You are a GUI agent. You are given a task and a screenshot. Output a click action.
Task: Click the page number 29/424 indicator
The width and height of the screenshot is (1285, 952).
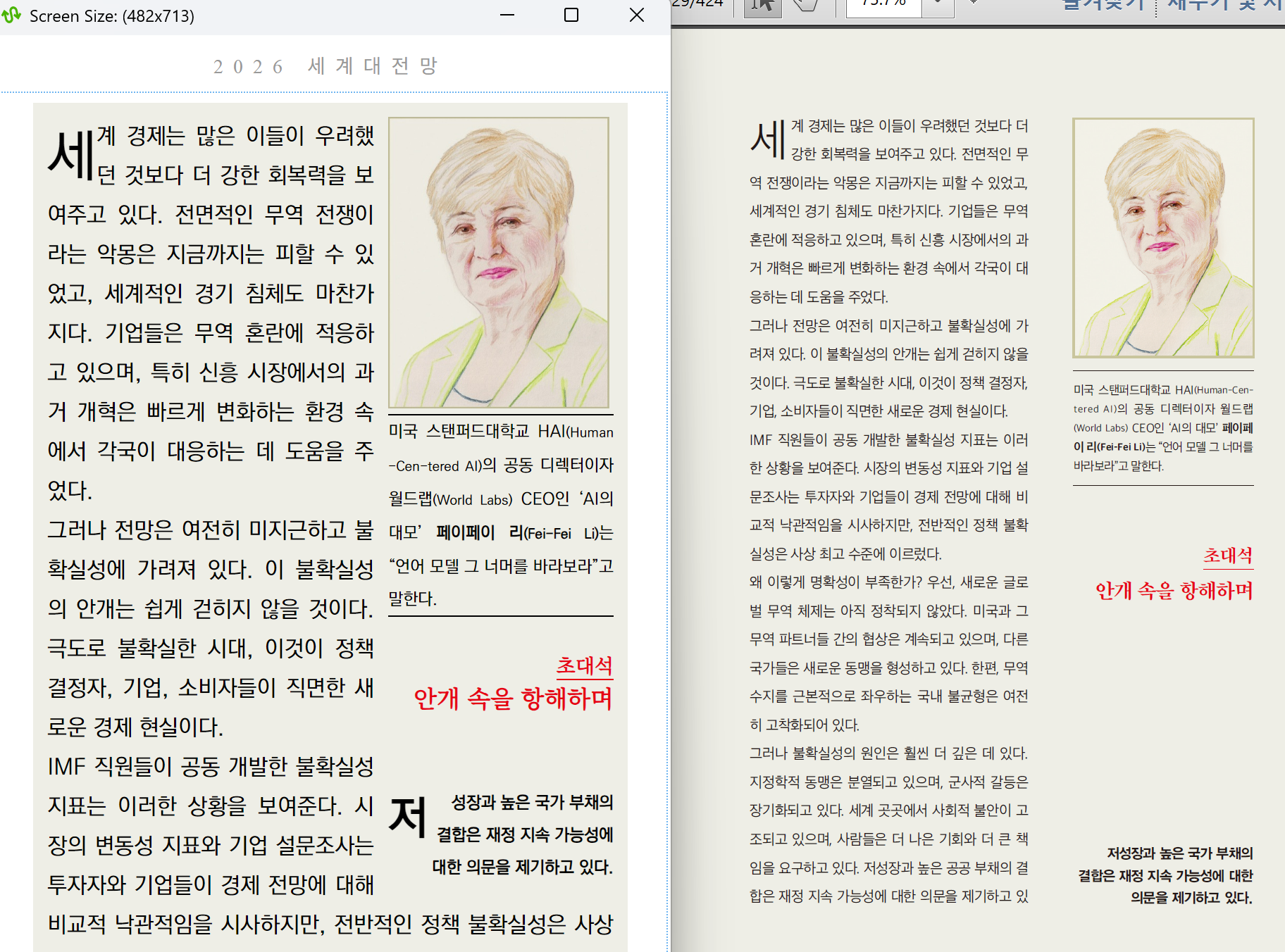(697, 4)
